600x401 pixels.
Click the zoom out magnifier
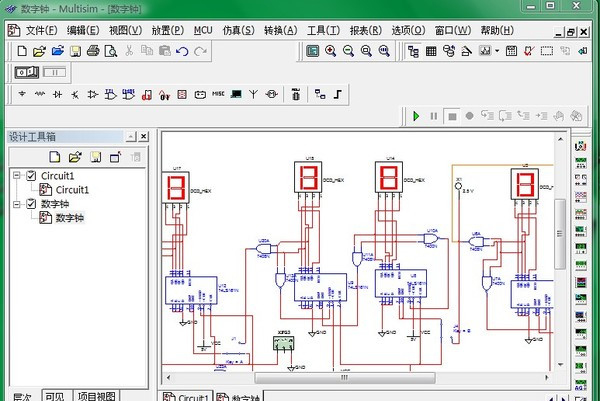[x=348, y=51]
